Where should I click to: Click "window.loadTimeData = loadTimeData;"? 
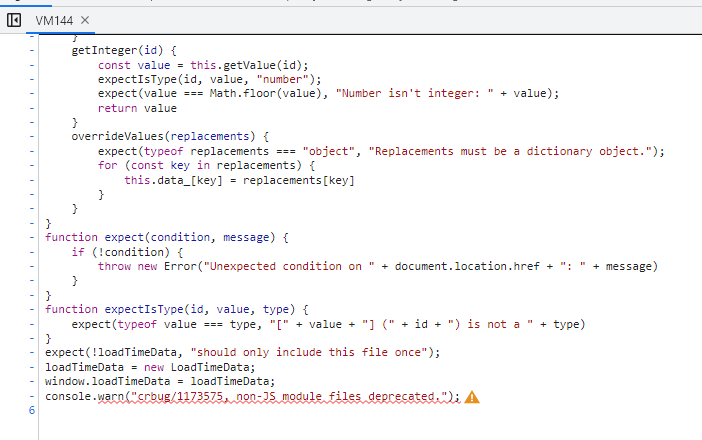click(x=160, y=381)
